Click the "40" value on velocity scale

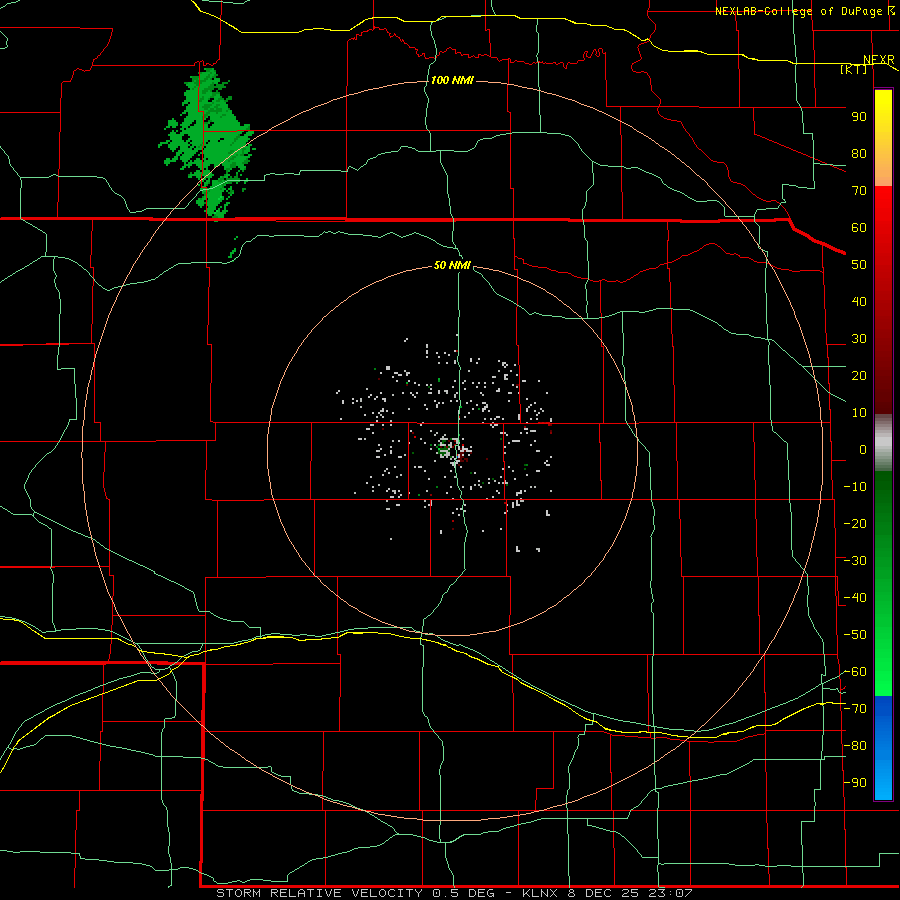[x=859, y=302]
